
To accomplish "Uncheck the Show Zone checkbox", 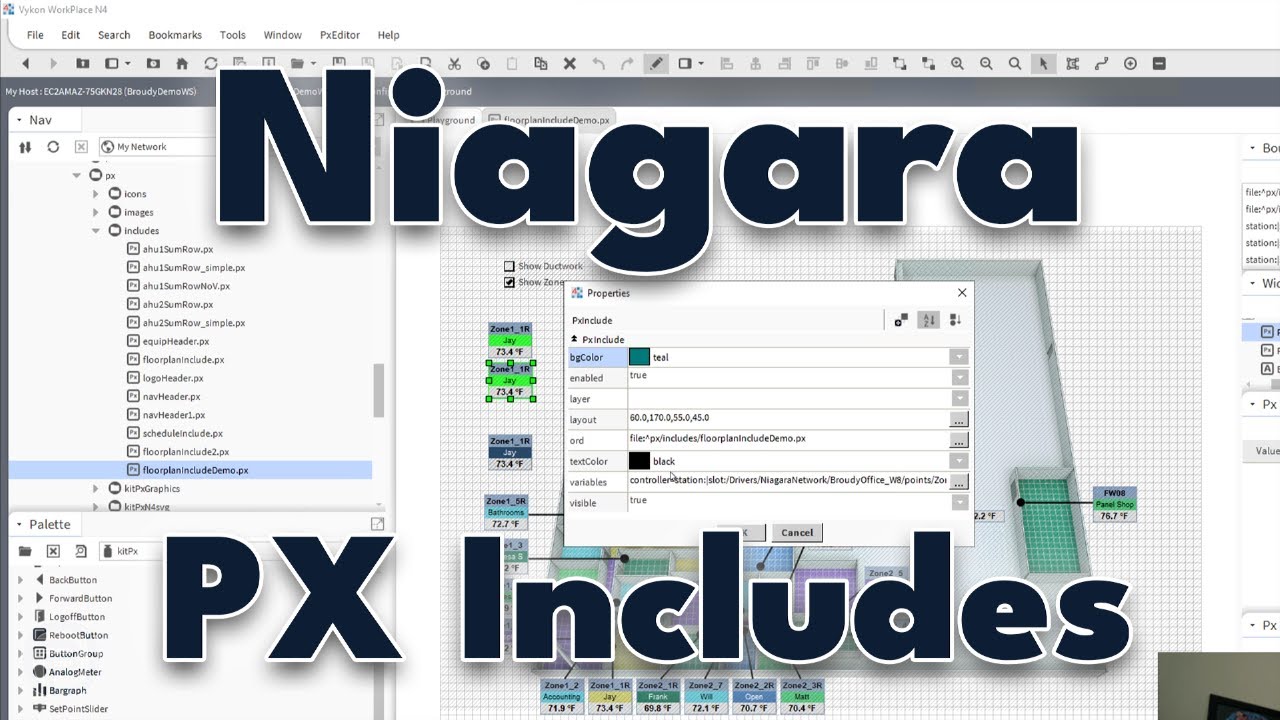I will [510, 283].
